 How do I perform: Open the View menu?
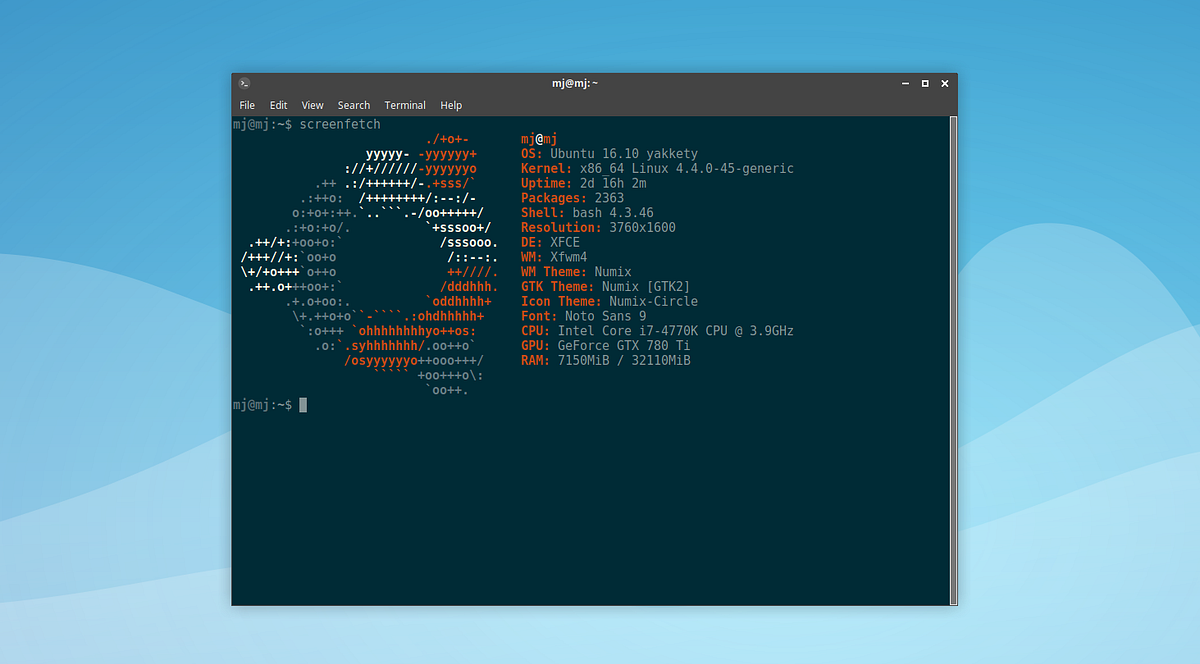click(x=312, y=104)
